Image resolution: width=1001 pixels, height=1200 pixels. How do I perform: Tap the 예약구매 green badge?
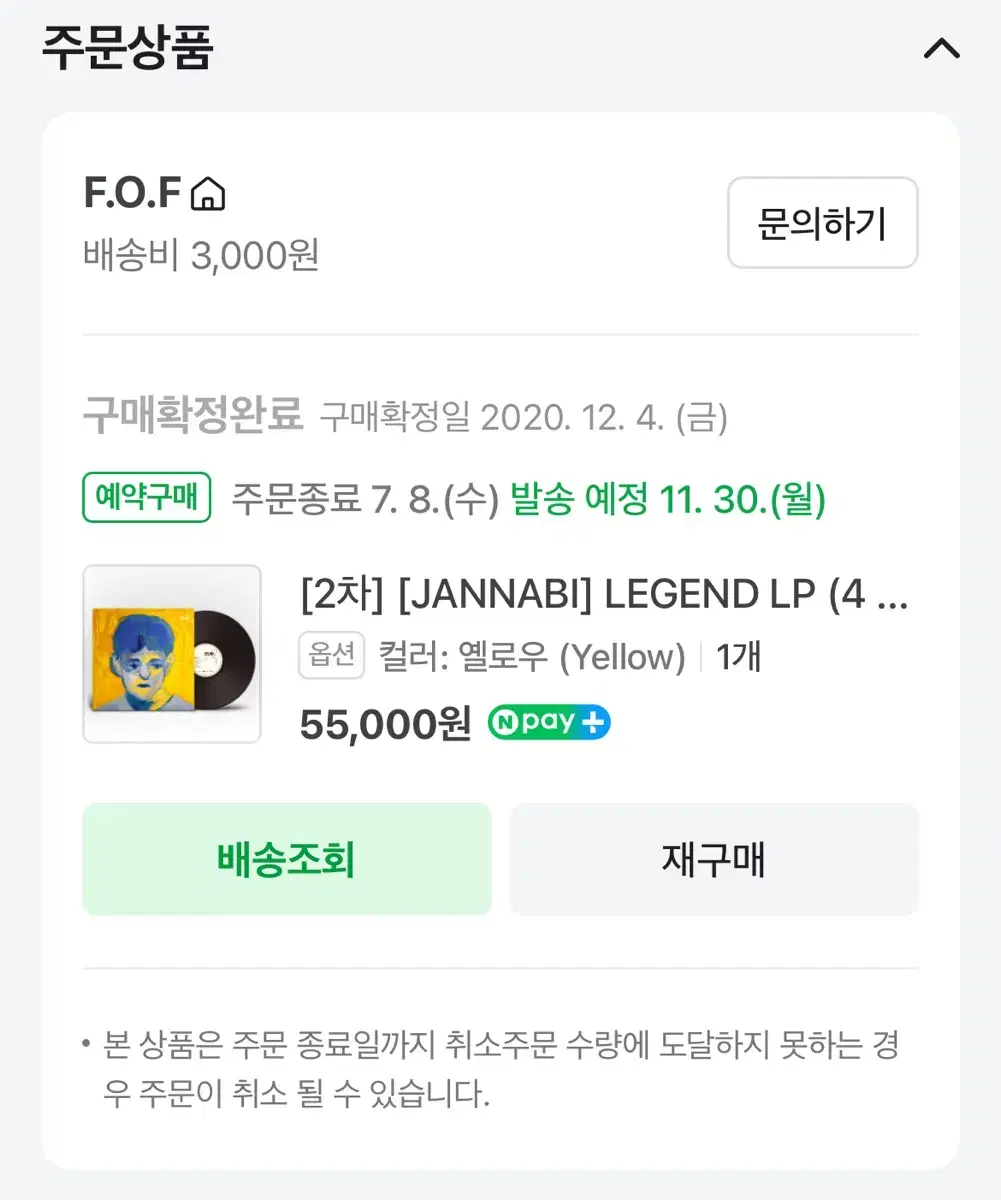click(x=146, y=498)
